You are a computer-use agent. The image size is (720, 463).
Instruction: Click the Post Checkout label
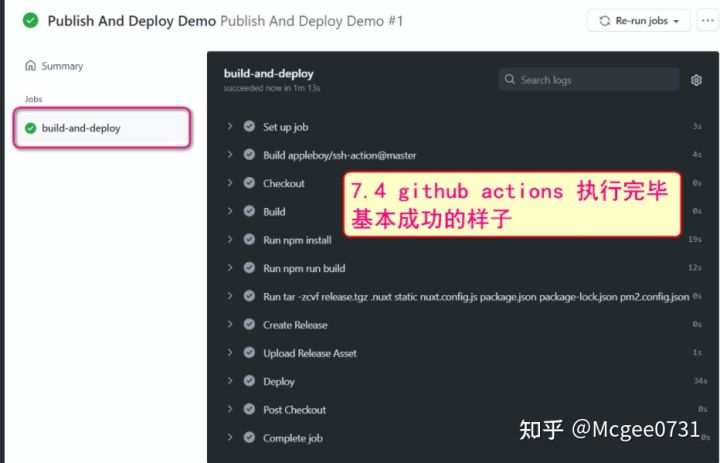point(294,410)
